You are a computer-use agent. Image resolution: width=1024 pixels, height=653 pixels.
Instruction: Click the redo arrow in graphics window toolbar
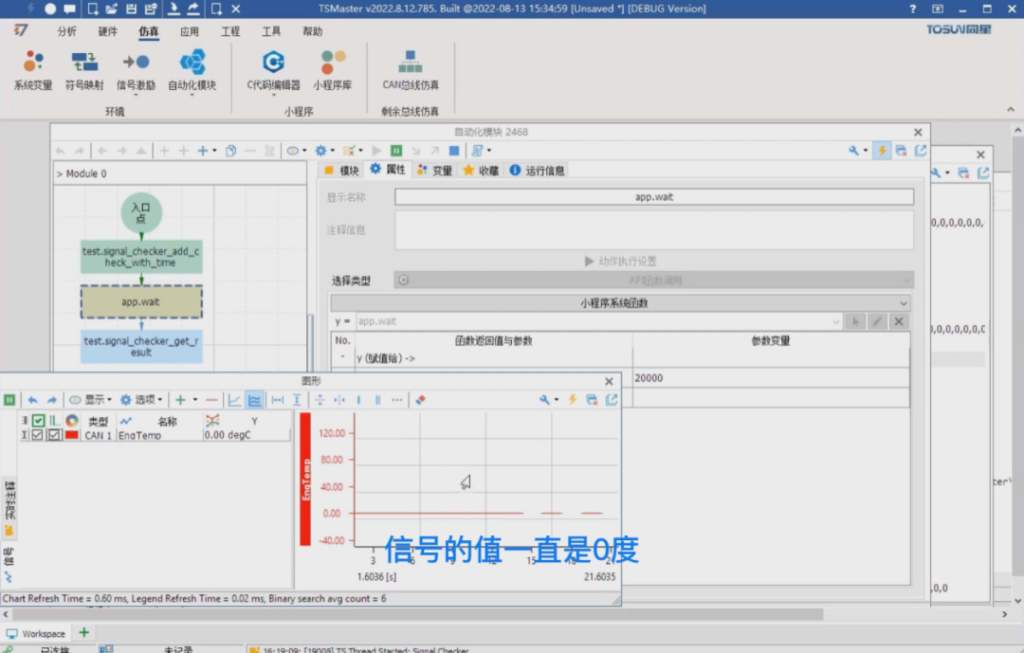(x=52, y=400)
